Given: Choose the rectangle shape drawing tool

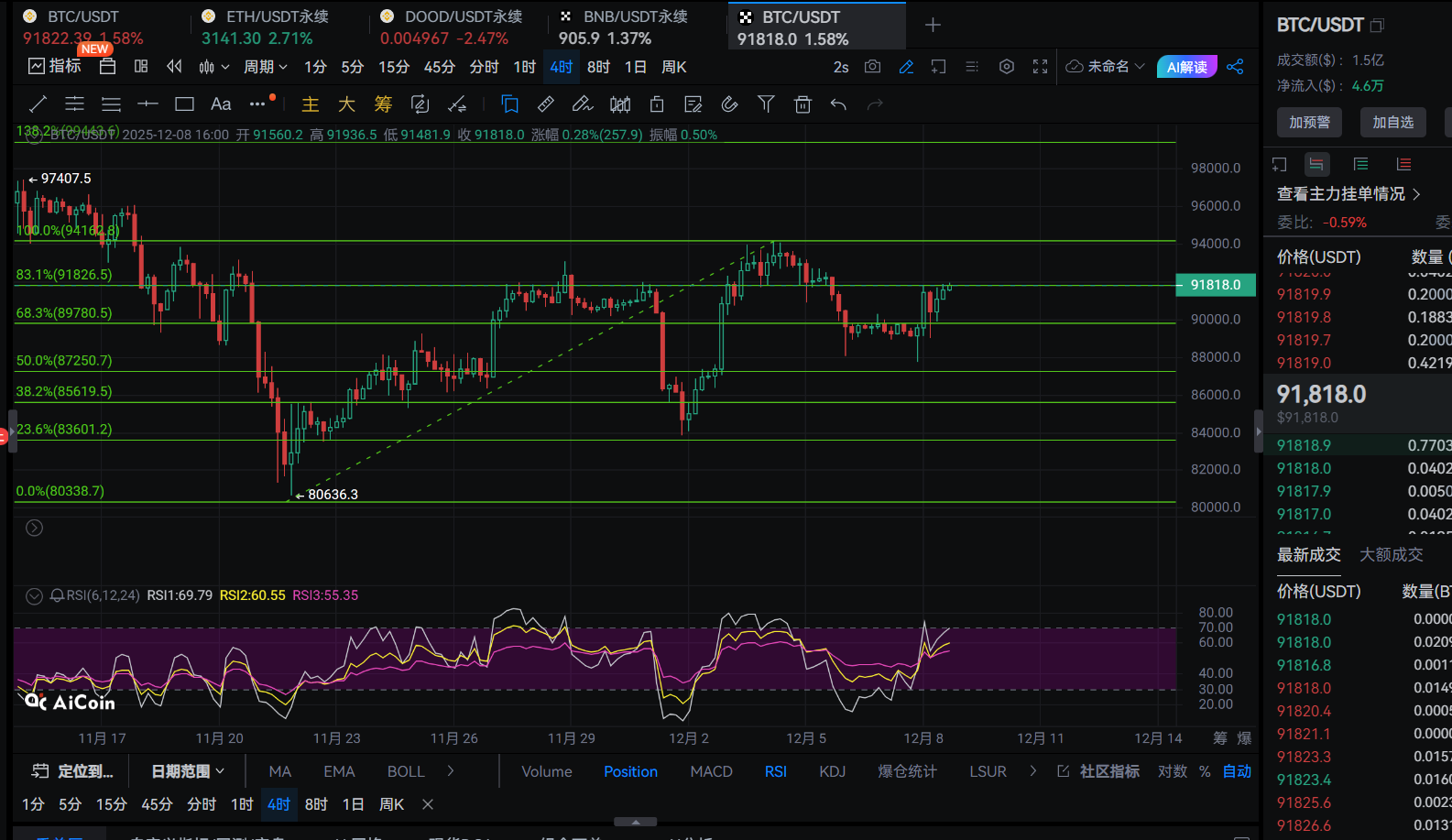Looking at the screenshot, I should click(x=184, y=104).
